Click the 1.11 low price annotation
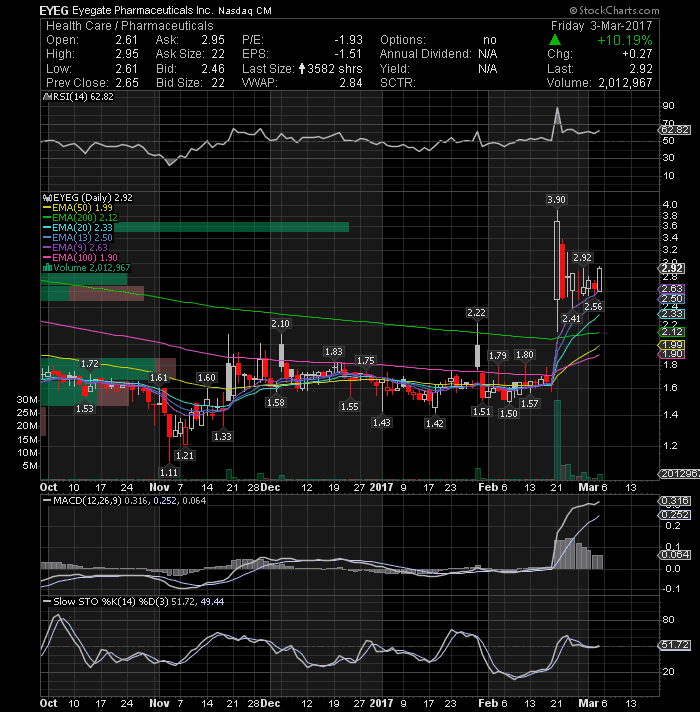The height and width of the screenshot is (712, 700). click(x=169, y=472)
